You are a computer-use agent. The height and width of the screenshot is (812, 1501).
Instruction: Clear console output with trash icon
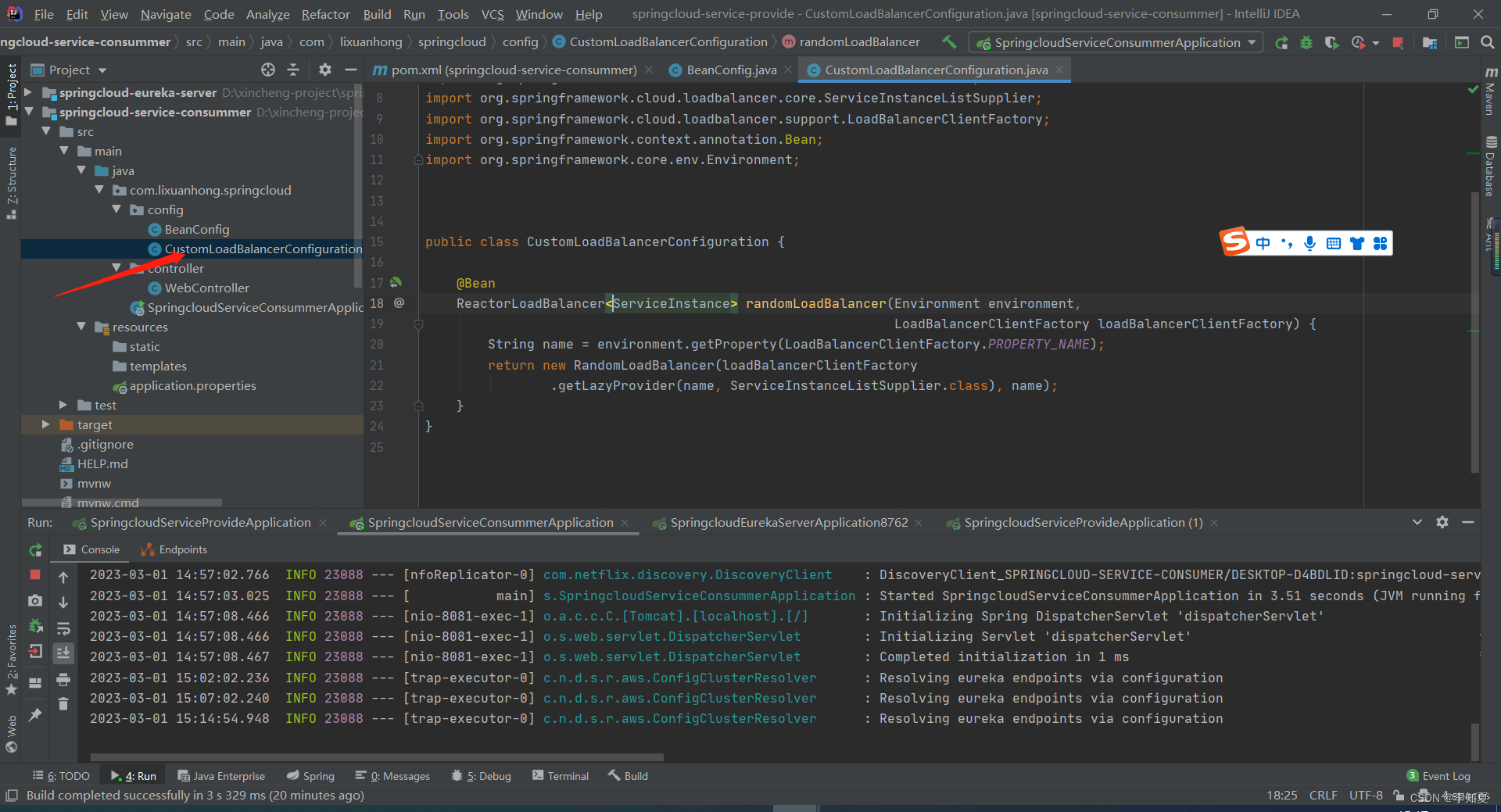click(63, 704)
